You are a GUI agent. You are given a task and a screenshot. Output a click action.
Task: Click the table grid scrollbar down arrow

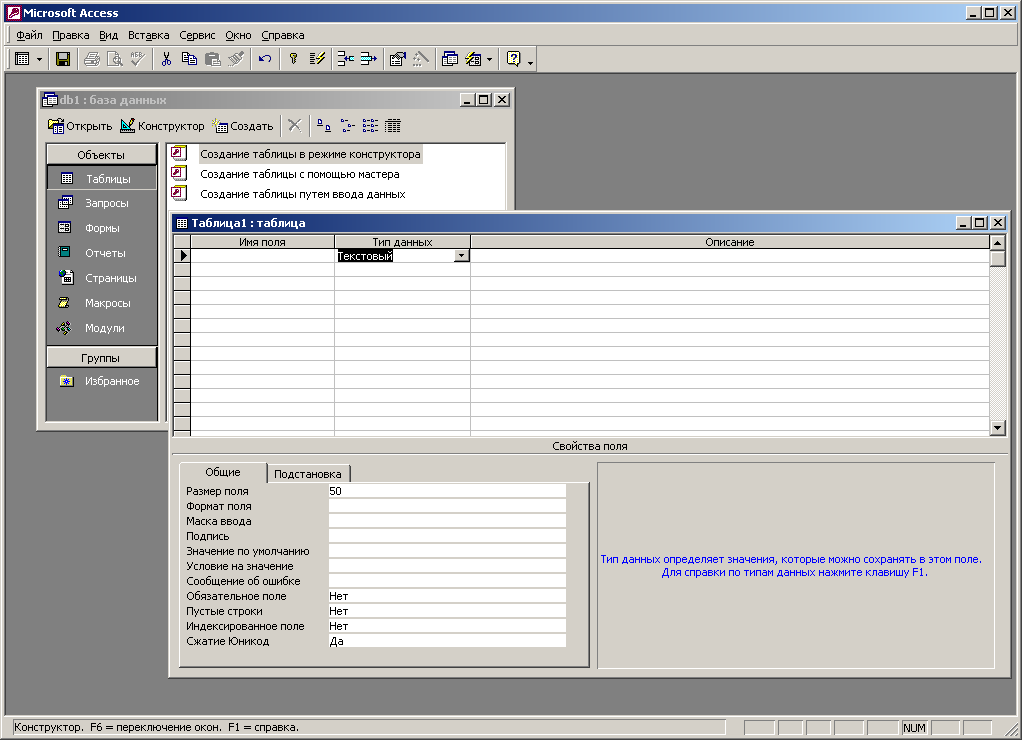coord(997,428)
